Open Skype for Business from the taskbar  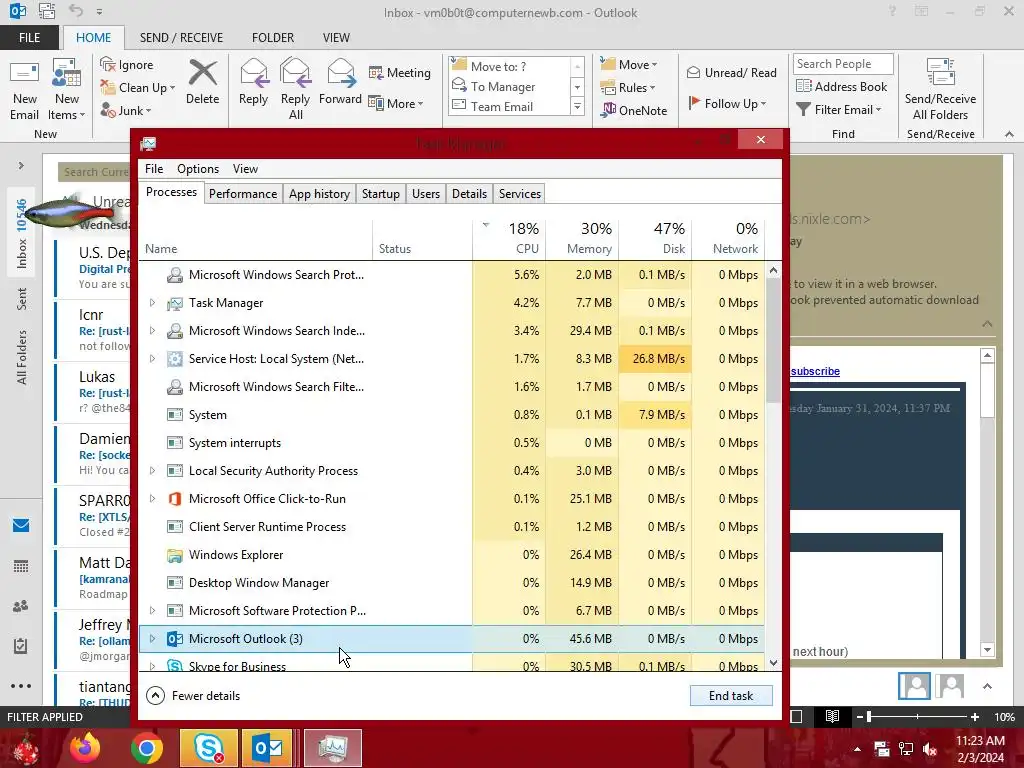tap(208, 748)
